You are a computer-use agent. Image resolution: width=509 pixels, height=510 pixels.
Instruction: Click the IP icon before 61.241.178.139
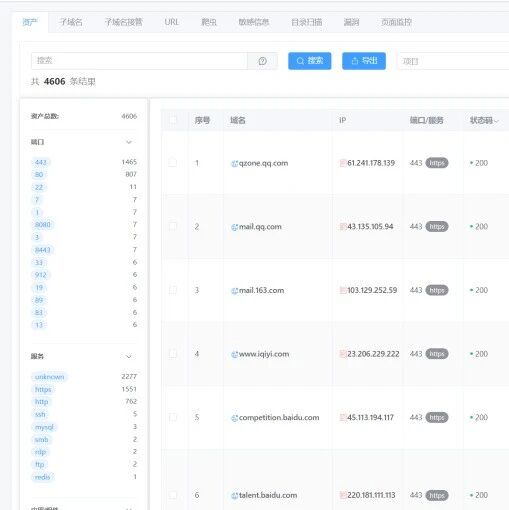pos(343,163)
